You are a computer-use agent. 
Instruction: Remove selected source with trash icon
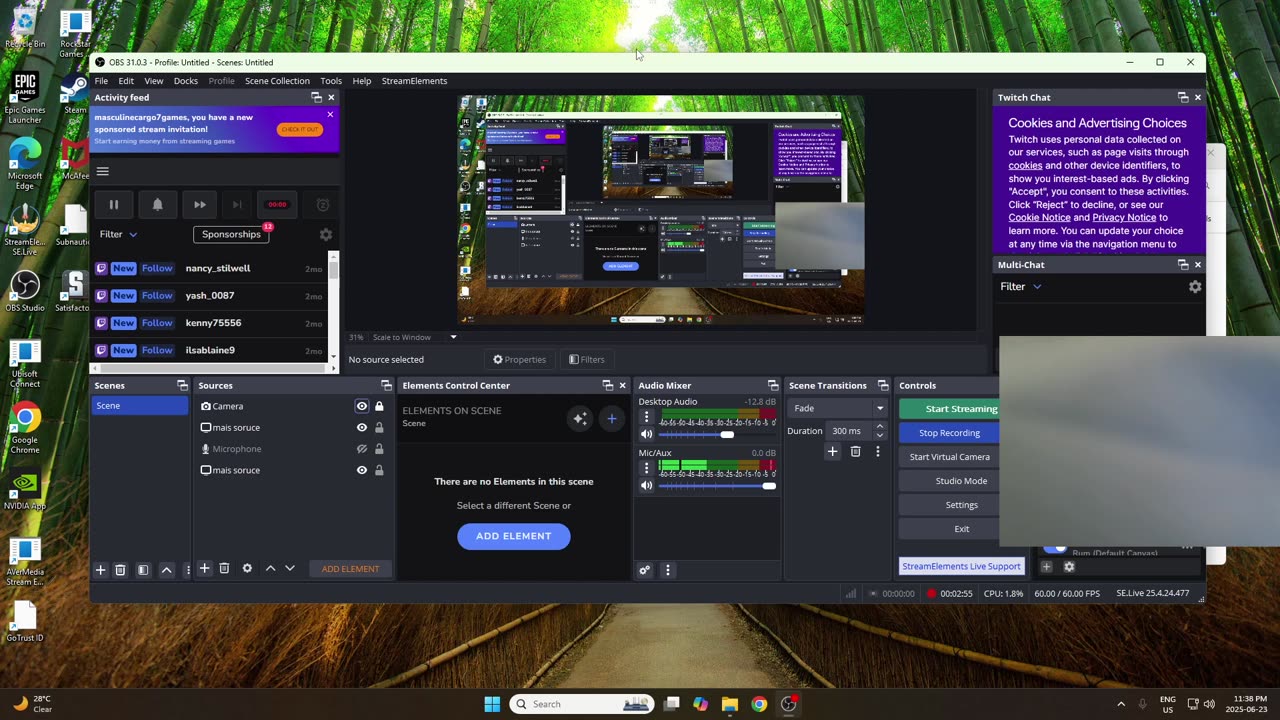[224, 568]
